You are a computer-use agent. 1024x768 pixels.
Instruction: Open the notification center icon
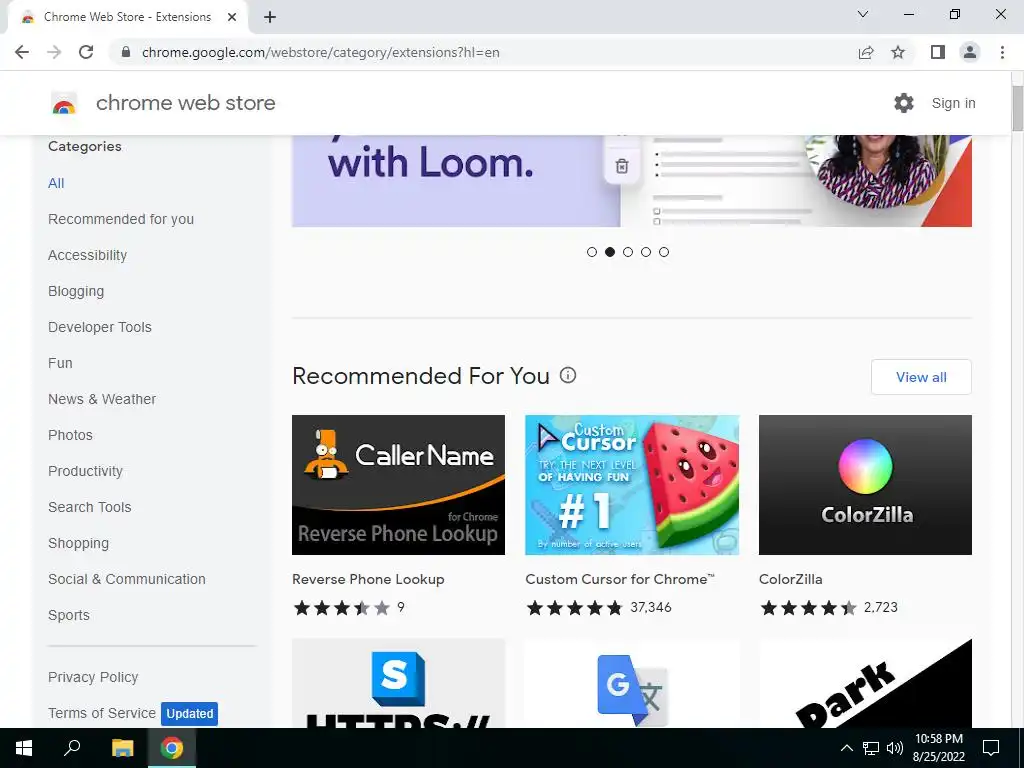pos(991,748)
